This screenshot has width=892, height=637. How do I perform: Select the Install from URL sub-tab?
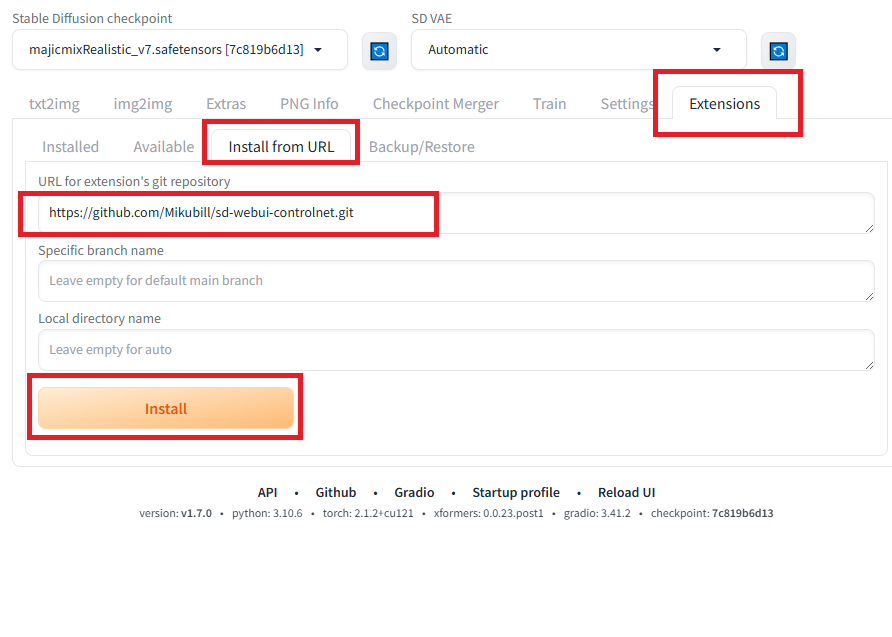(x=281, y=147)
